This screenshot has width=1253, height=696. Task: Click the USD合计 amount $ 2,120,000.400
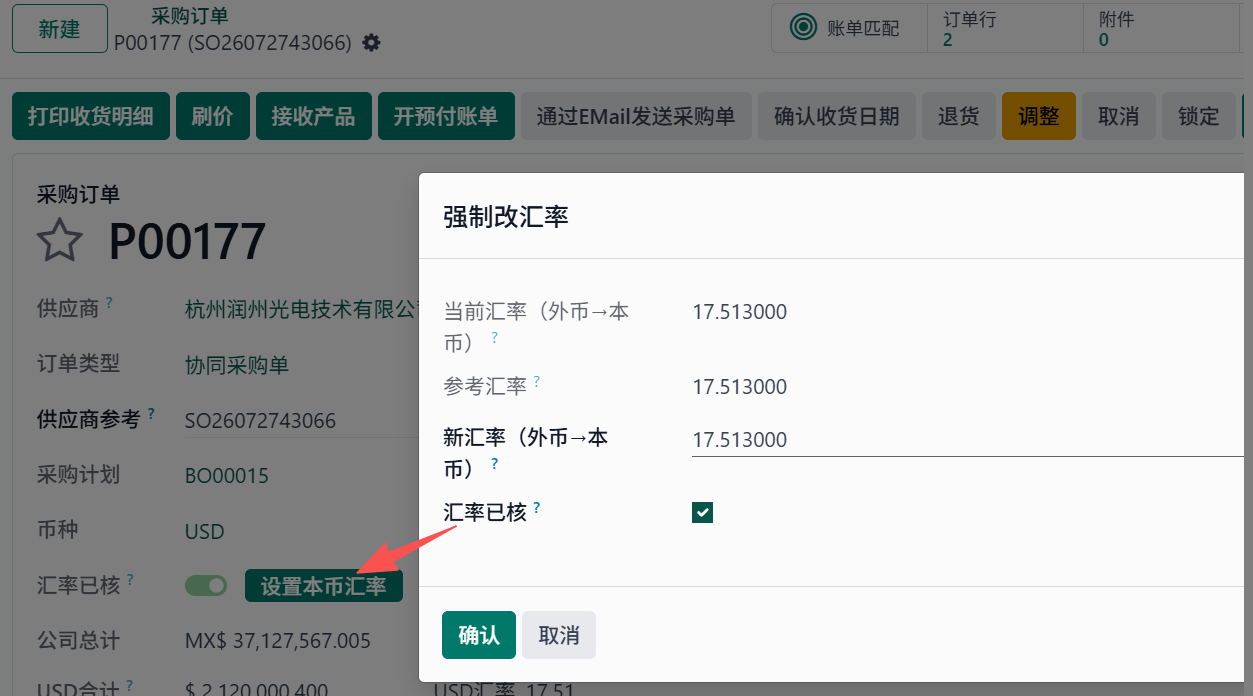click(x=257, y=688)
